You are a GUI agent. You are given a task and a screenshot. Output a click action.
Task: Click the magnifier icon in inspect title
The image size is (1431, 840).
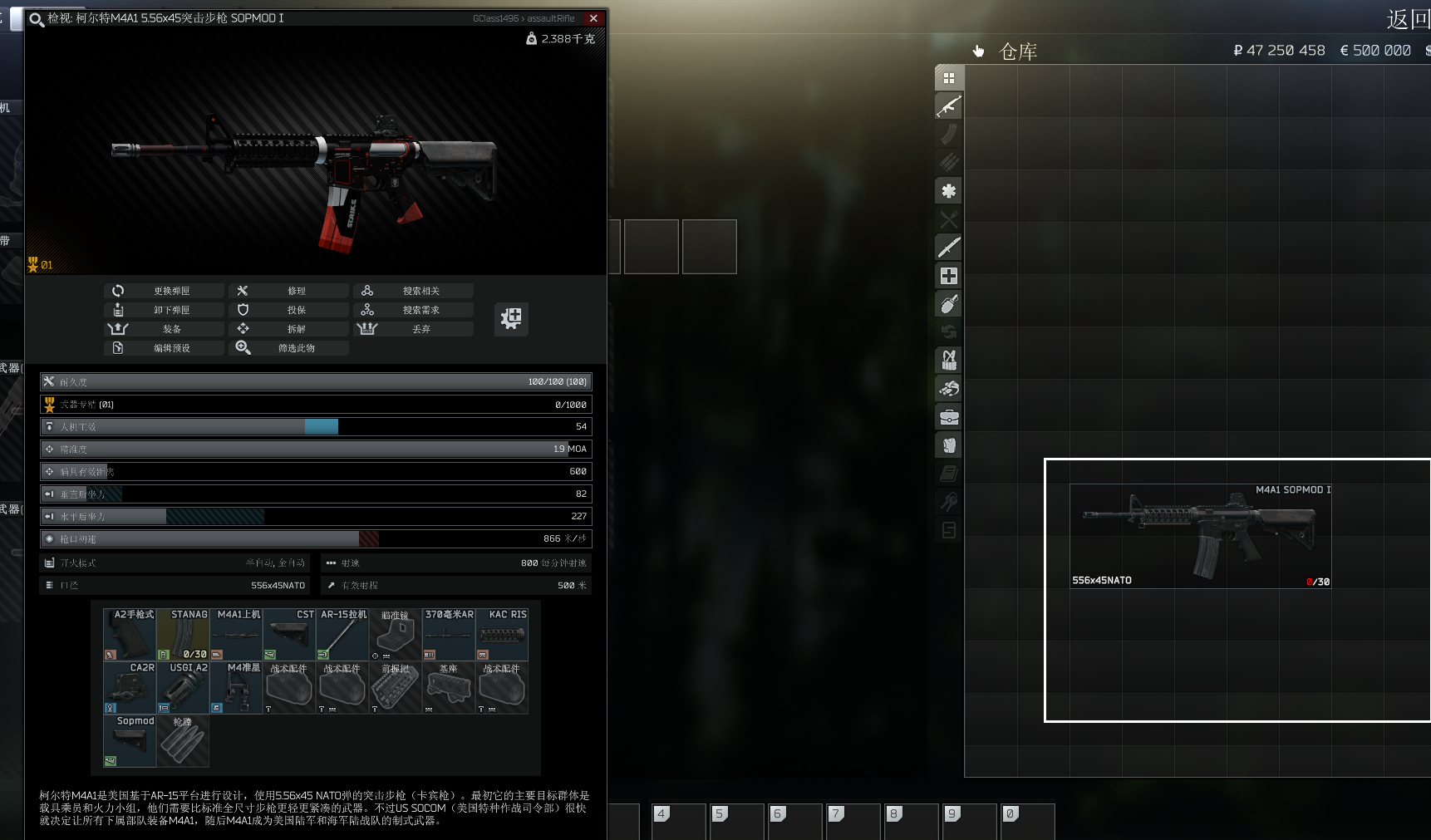37,18
